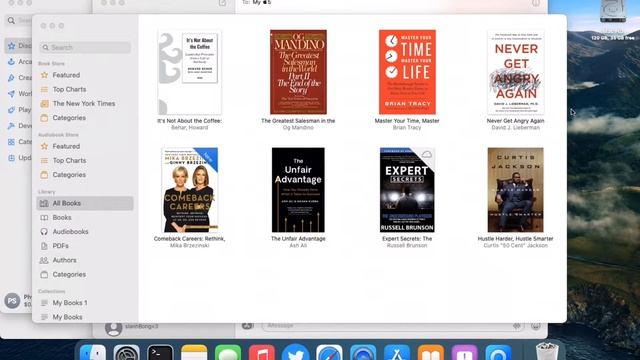
Task: Open System Preferences from the Dock
Action: 127,352
